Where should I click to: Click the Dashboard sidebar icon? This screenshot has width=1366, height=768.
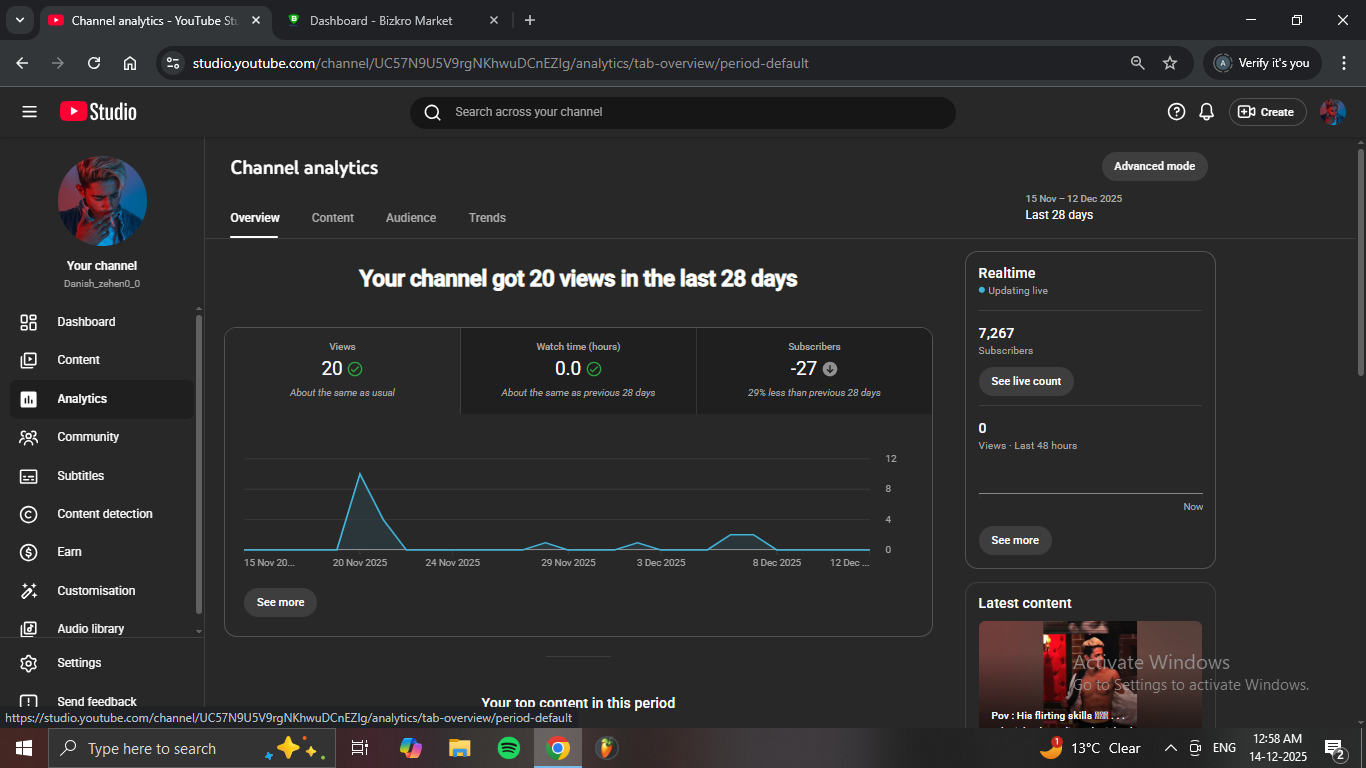coord(29,322)
